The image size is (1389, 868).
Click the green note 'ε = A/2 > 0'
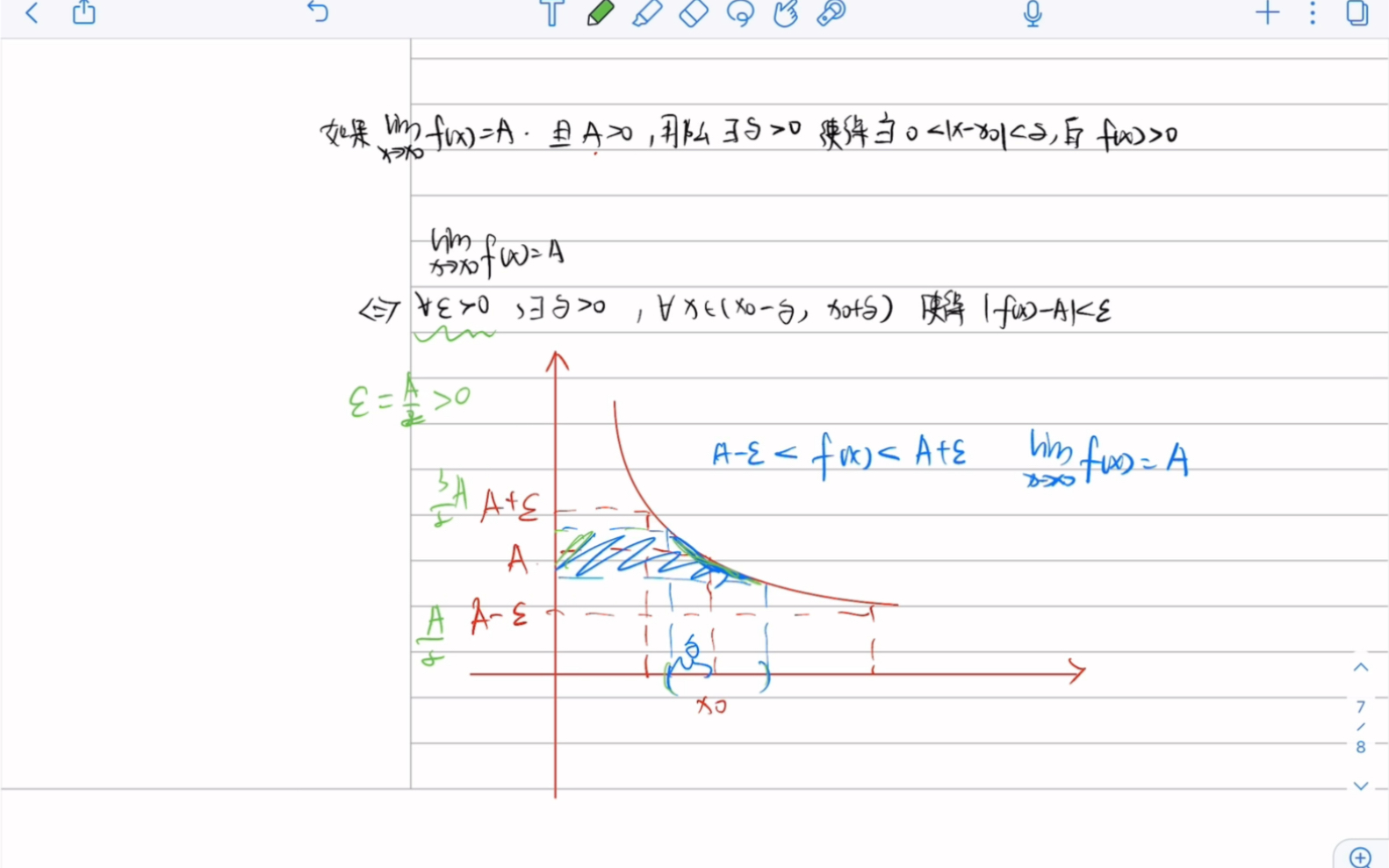pos(410,399)
